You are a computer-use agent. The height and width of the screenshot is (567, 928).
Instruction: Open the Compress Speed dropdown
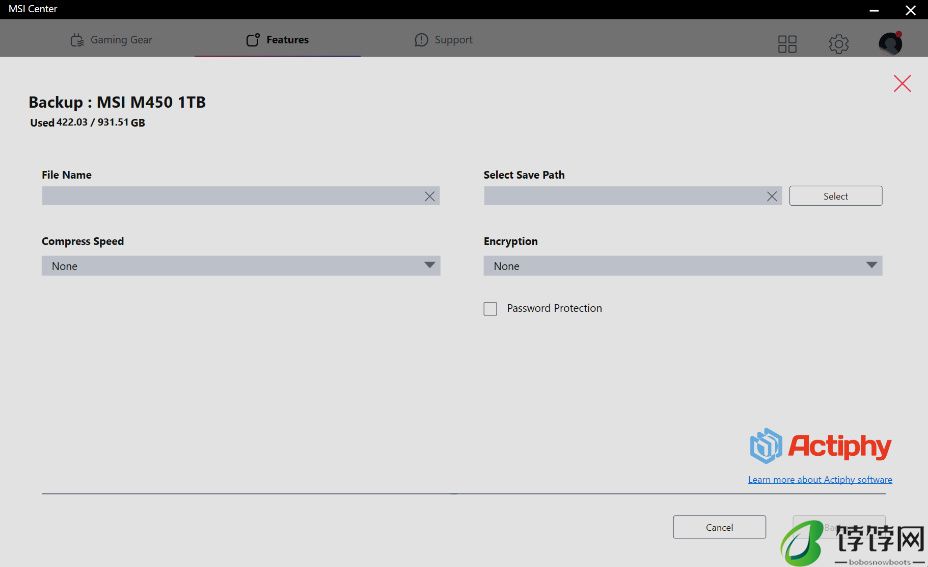(x=240, y=266)
